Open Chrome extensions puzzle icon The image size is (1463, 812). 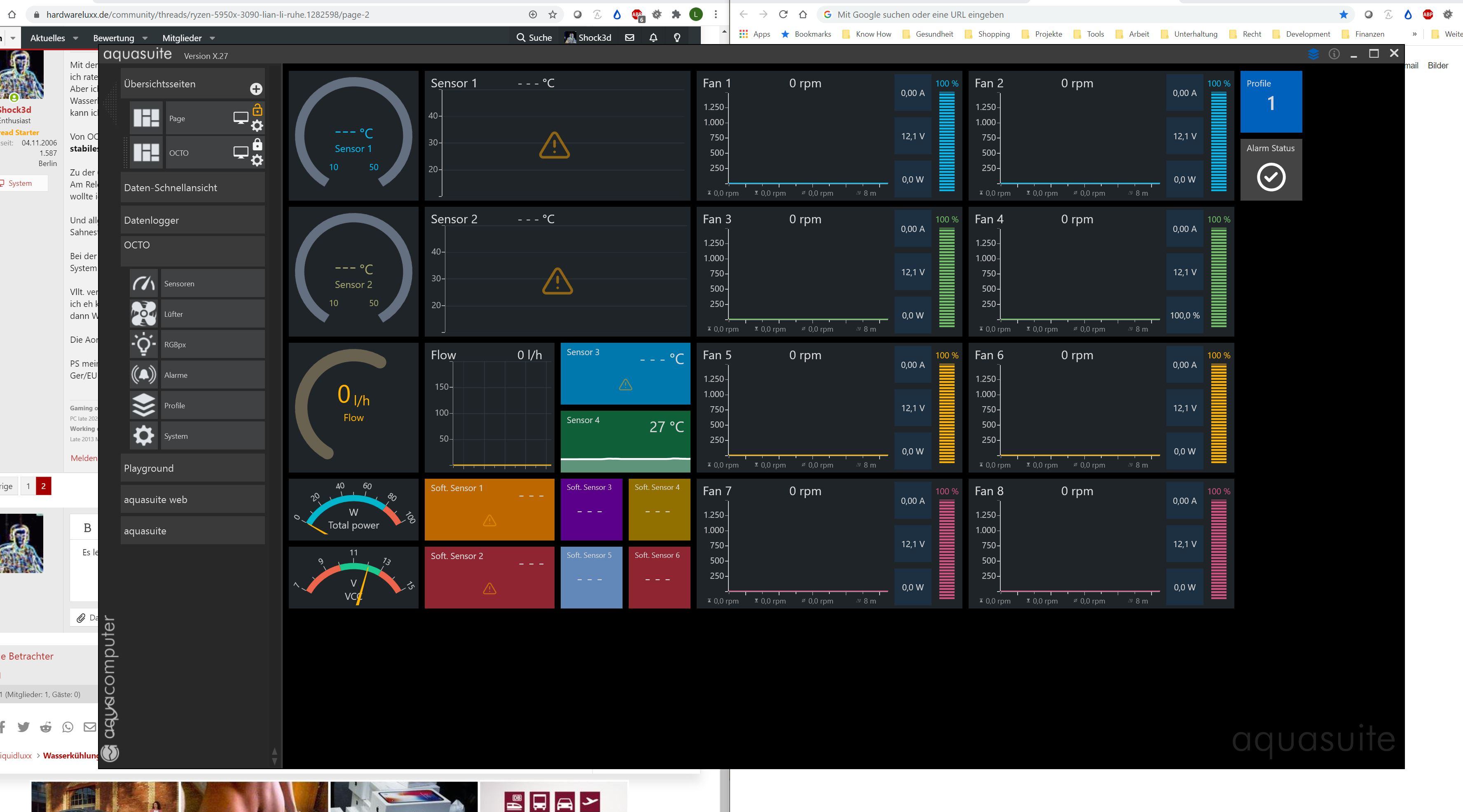click(676, 15)
